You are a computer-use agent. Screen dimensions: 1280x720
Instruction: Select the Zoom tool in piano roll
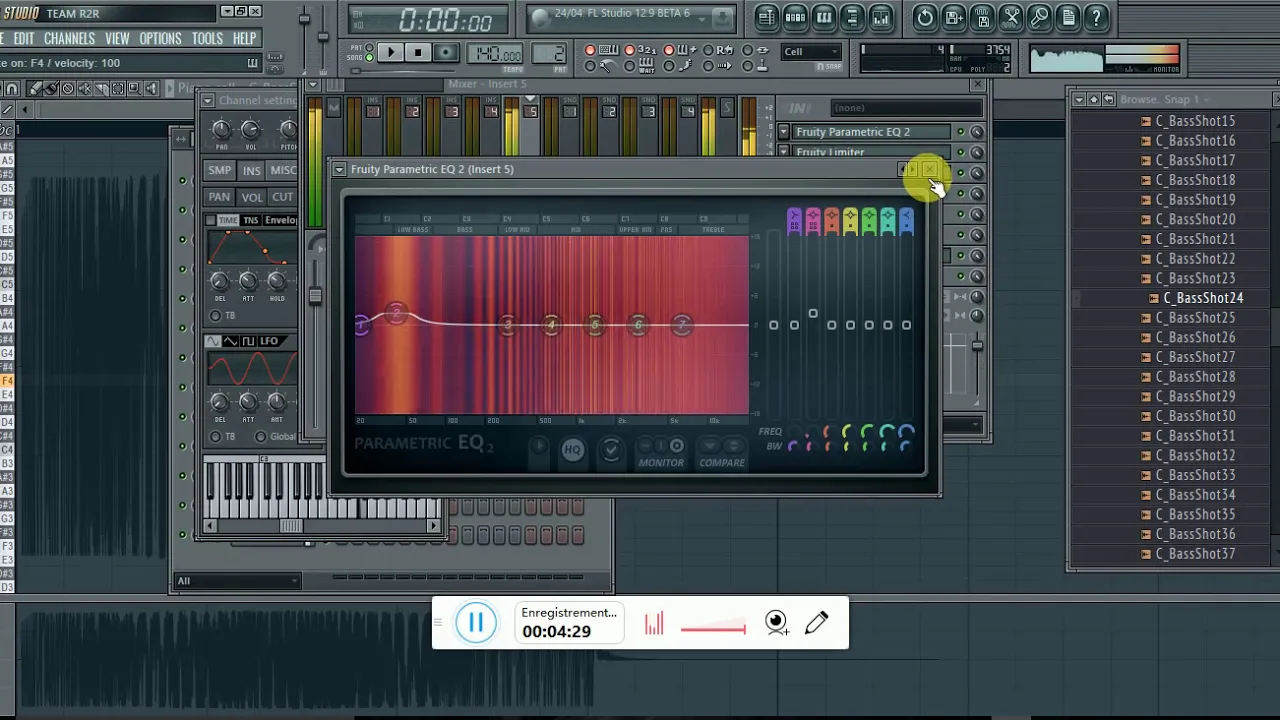coord(134,89)
